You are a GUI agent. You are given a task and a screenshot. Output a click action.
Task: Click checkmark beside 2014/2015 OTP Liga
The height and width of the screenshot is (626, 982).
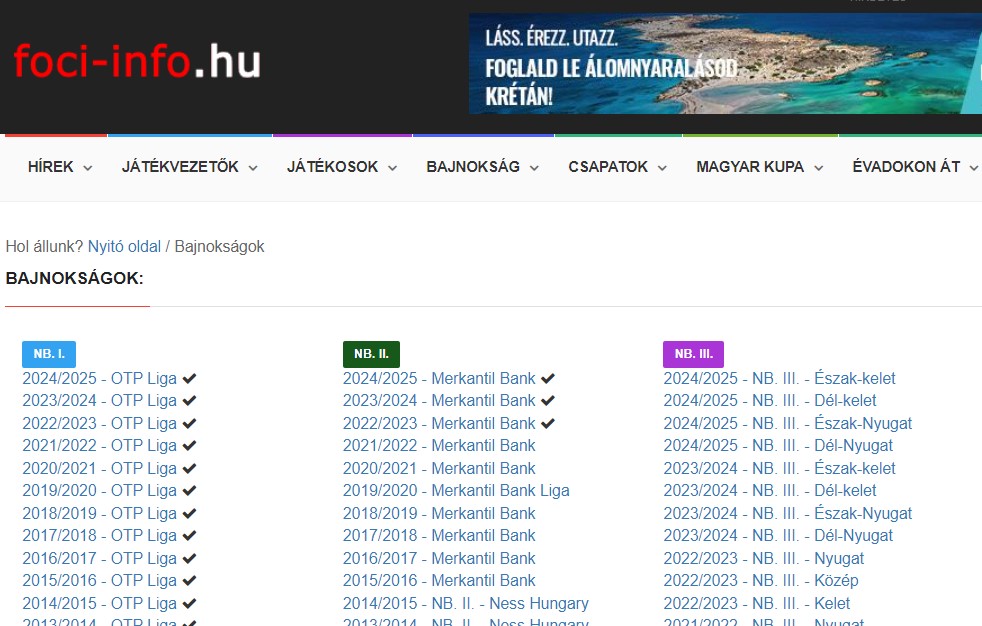pos(189,603)
